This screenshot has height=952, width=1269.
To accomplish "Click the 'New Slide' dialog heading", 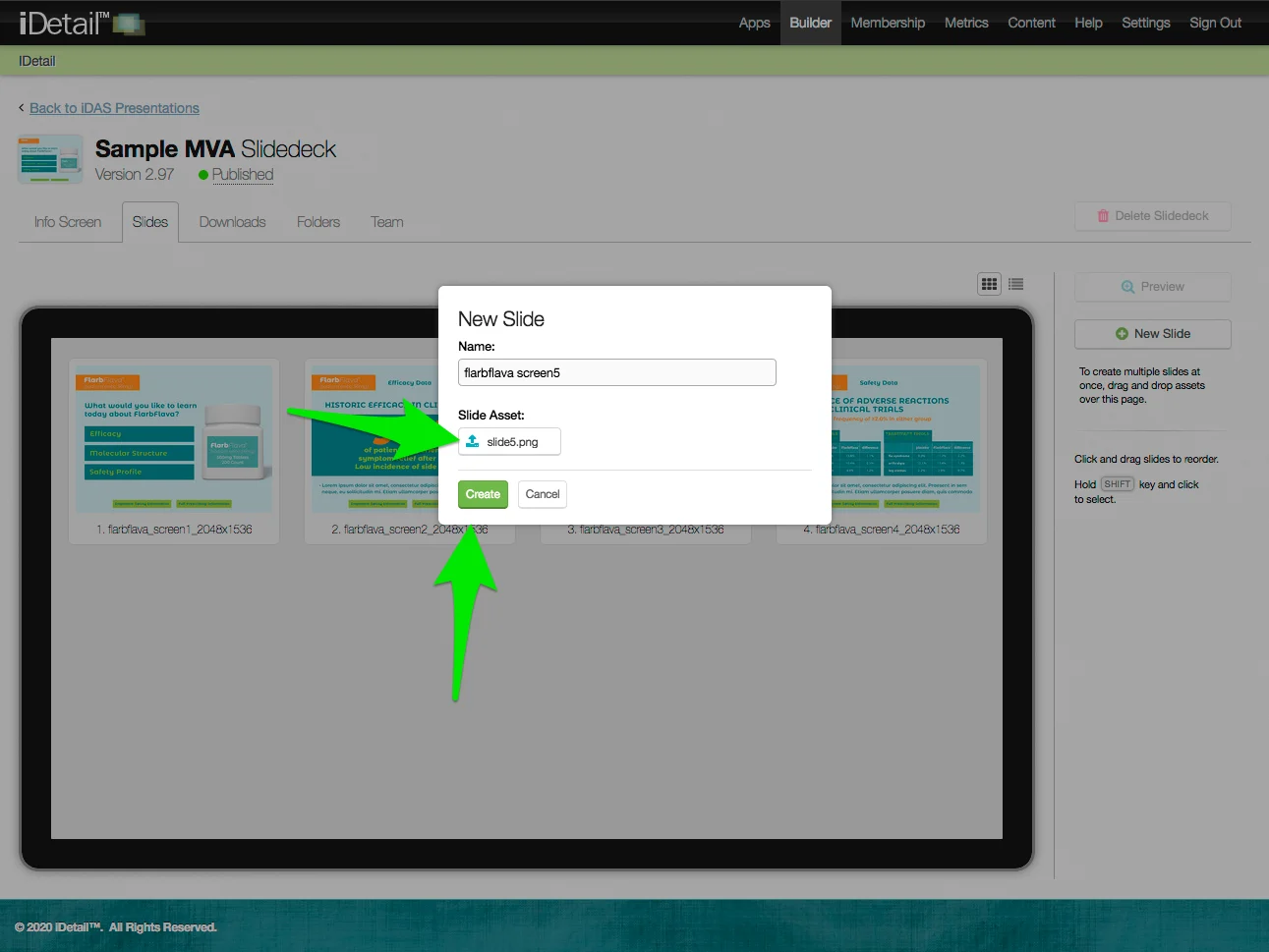I will coord(501,319).
